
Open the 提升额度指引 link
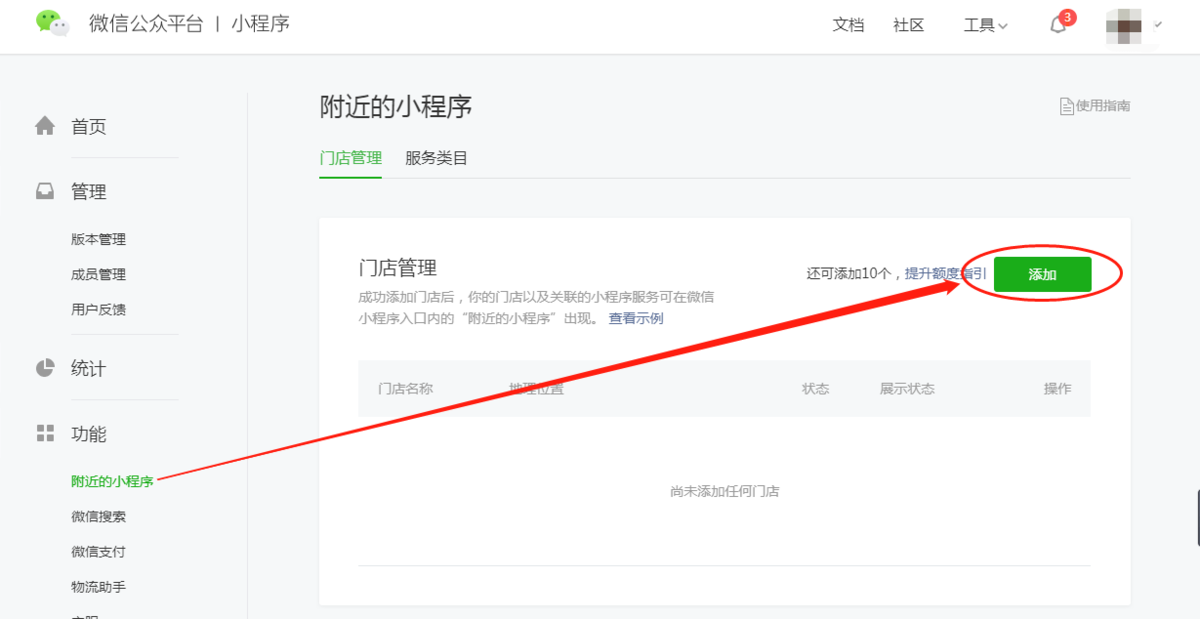(x=946, y=273)
